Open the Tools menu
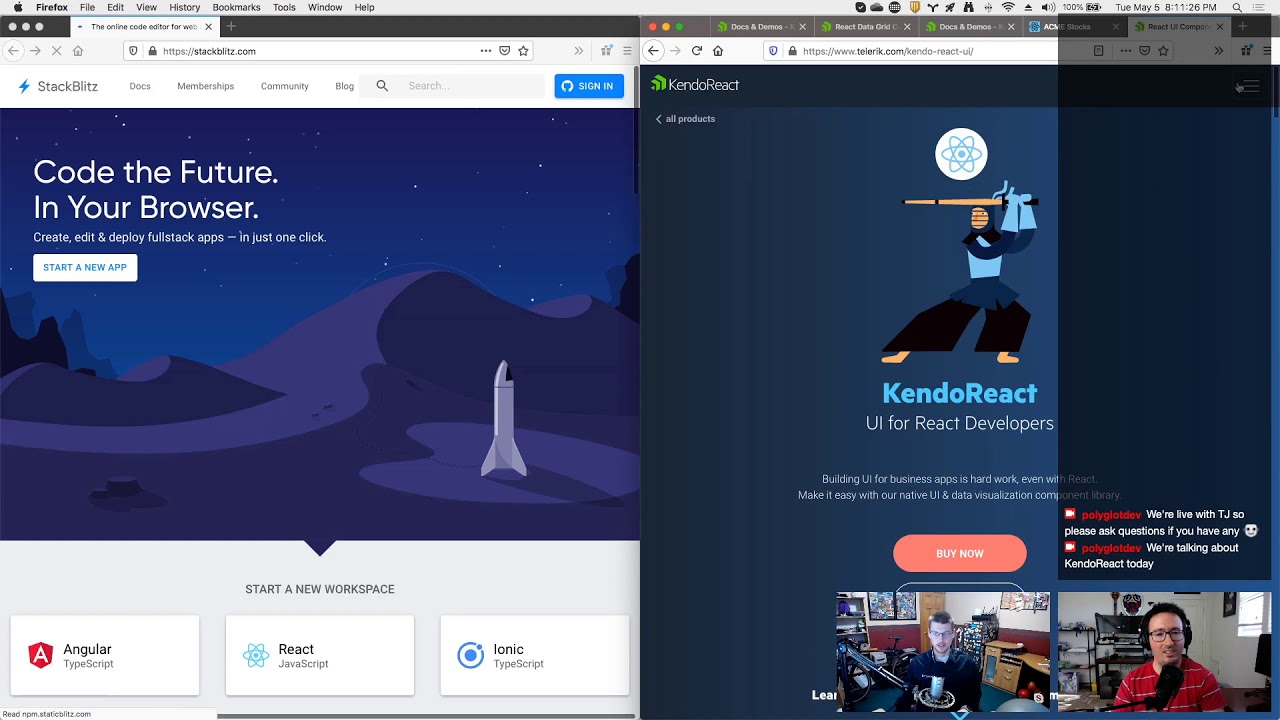Image resolution: width=1280 pixels, height=720 pixels. (284, 7)
